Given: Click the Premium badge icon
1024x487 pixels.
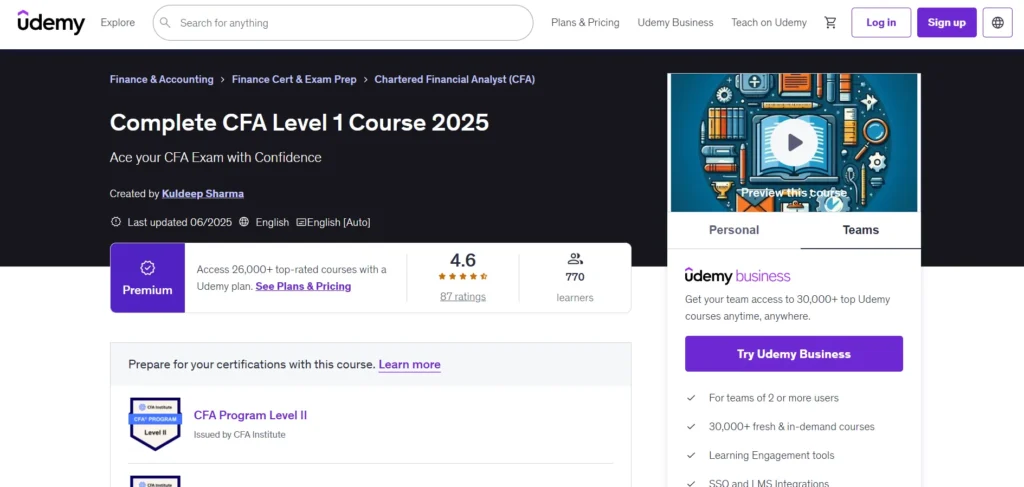Looking at the screenshot, I should [x=147, y=268].
